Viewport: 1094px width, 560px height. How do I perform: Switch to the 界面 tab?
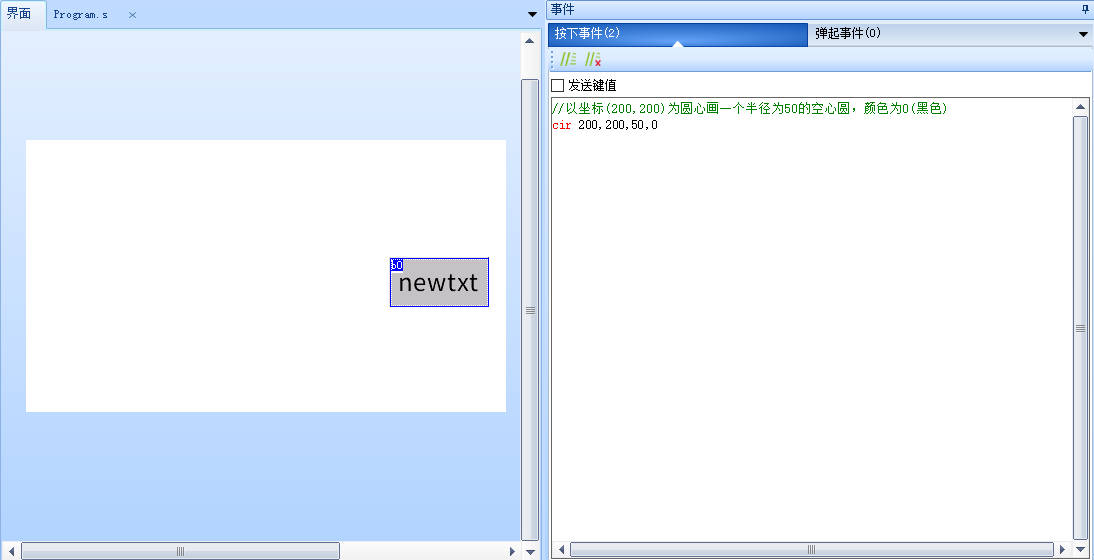(x=20, y=14)
